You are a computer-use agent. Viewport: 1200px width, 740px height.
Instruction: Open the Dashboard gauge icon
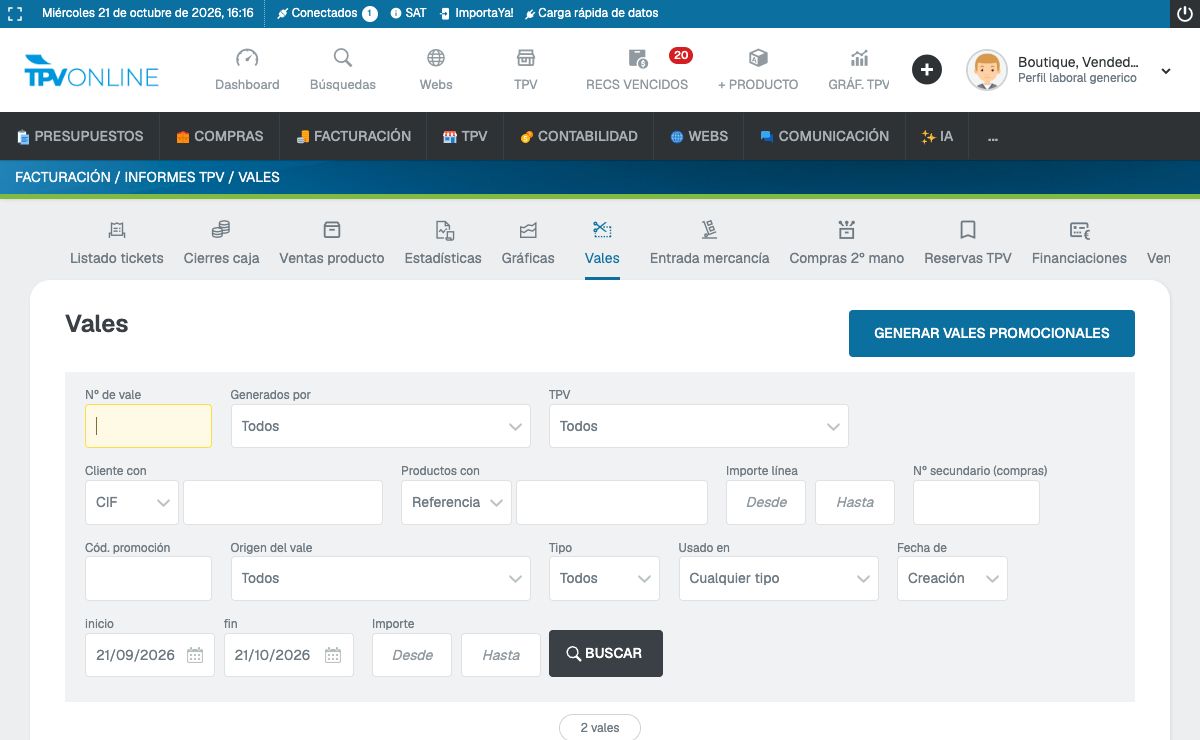[247, 58]
